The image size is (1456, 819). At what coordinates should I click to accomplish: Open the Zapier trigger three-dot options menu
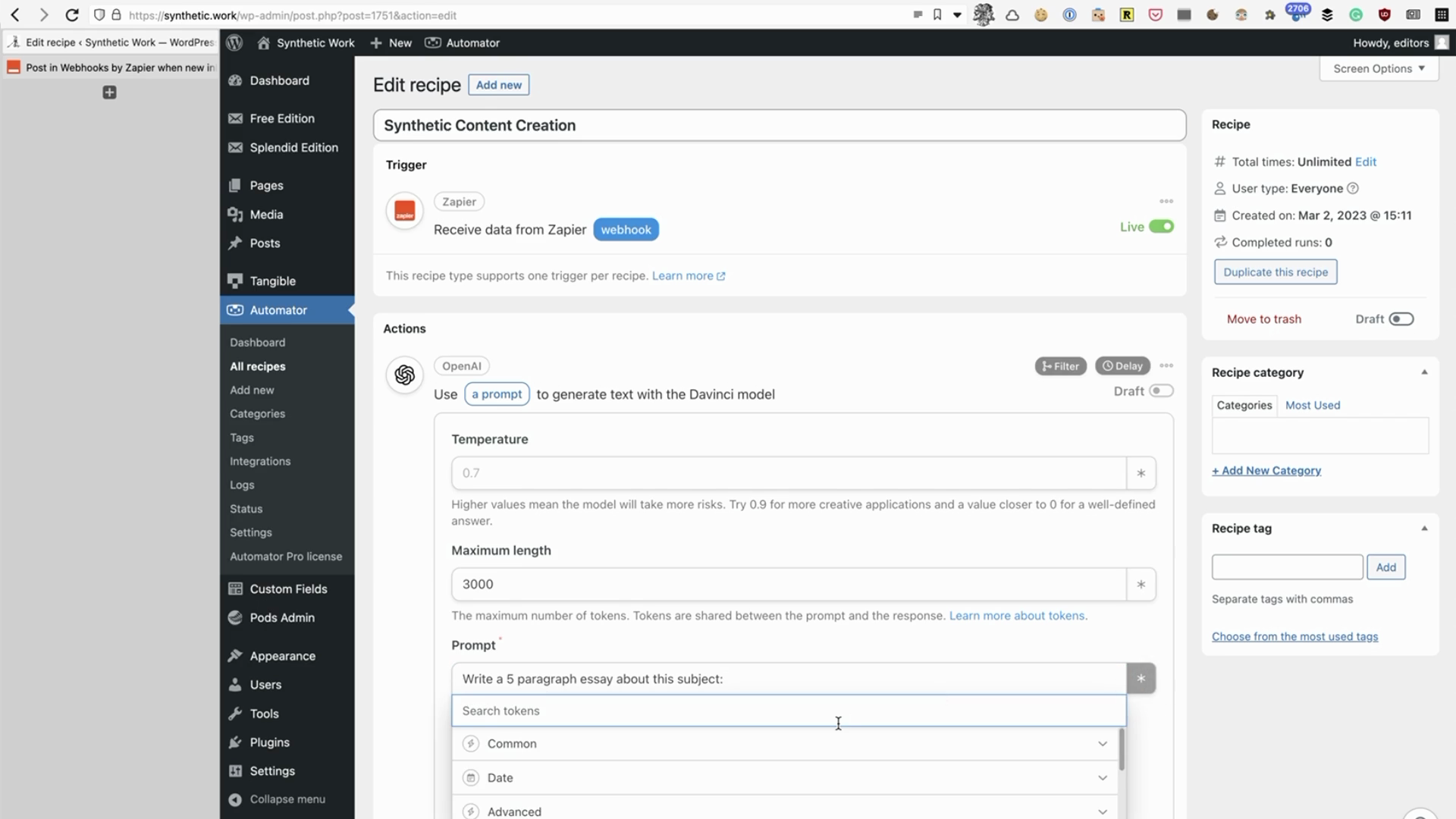(x=1166, y=201)
